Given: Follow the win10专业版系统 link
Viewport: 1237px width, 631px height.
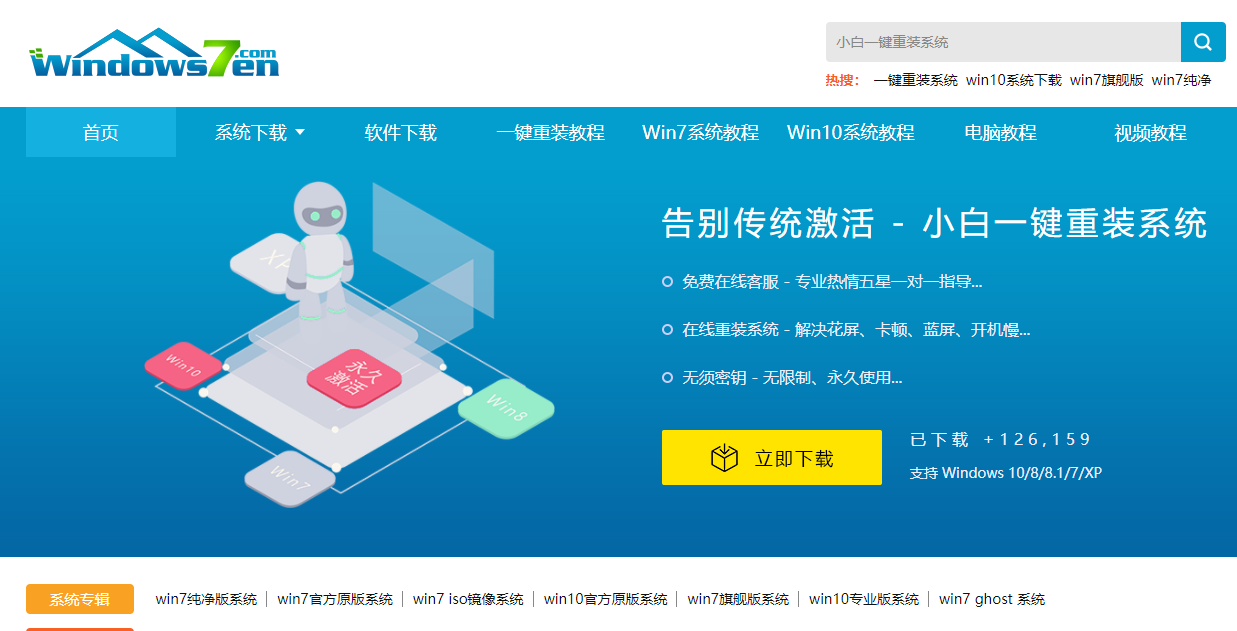Looking at the screenshot, I should coord(864,599).
